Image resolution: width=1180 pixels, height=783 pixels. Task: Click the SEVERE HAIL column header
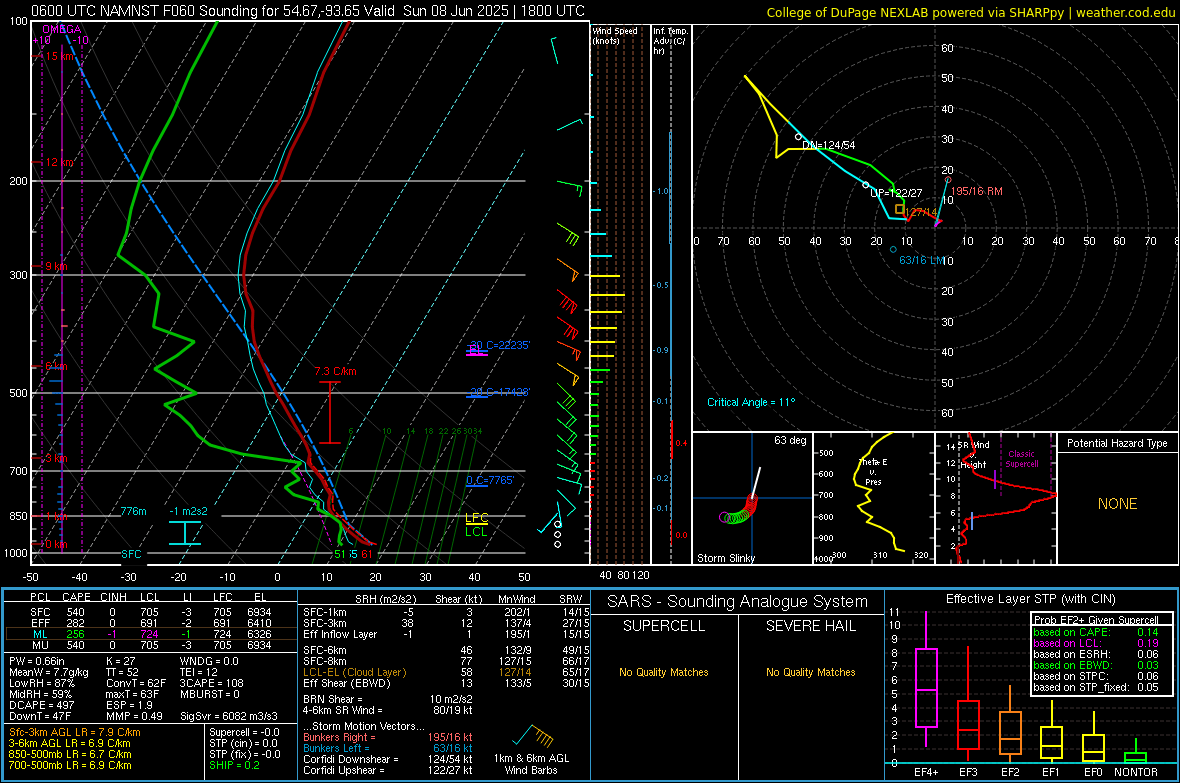tap(810, 626)
